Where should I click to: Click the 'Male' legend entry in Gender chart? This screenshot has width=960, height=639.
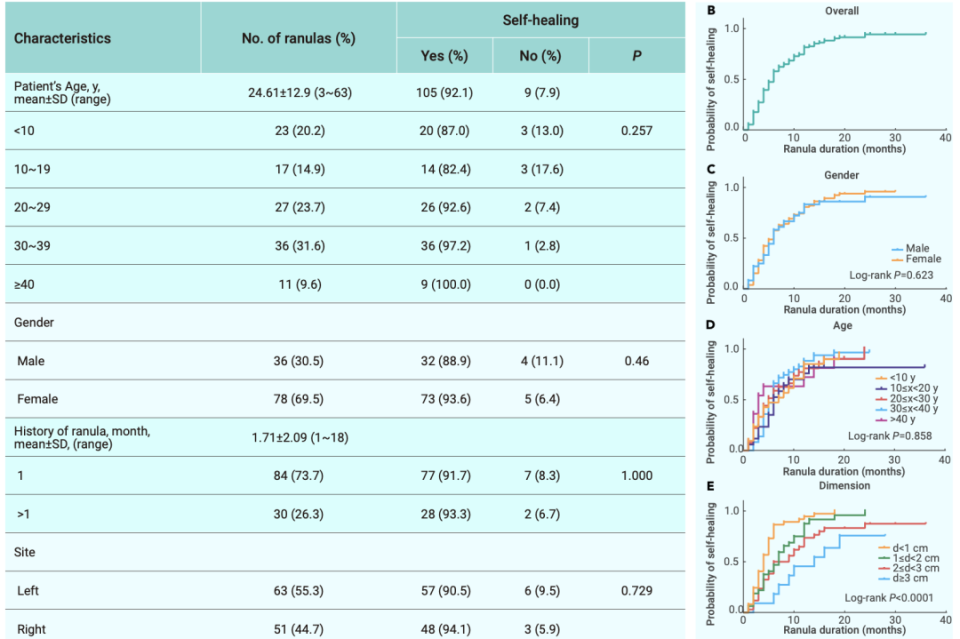tap(910, 248)
